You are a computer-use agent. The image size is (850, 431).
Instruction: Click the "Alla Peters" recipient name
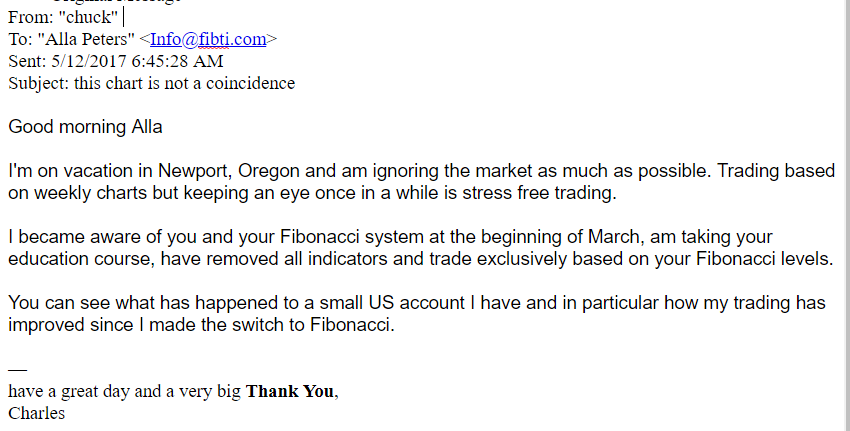86,39
